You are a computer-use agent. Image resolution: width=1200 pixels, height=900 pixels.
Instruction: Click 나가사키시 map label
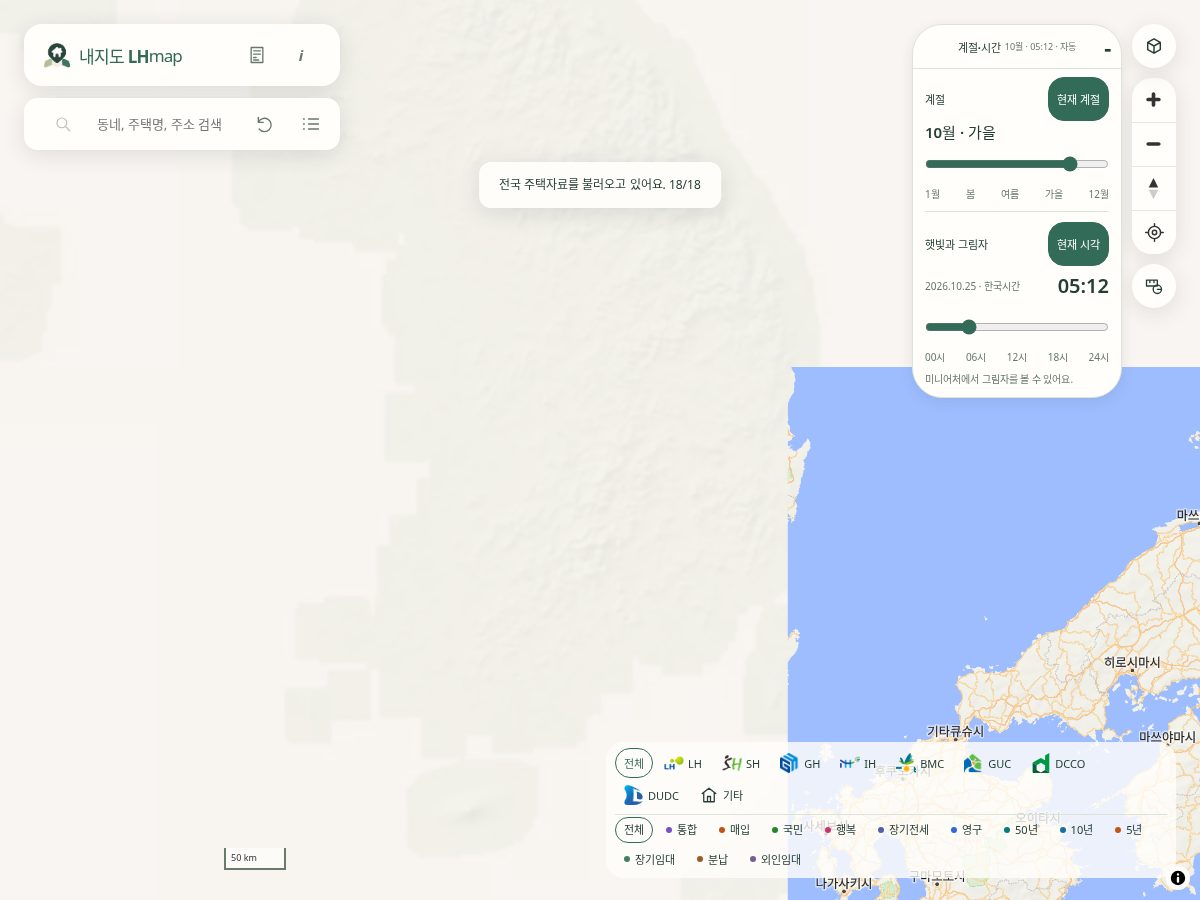[x=843, y=884]
